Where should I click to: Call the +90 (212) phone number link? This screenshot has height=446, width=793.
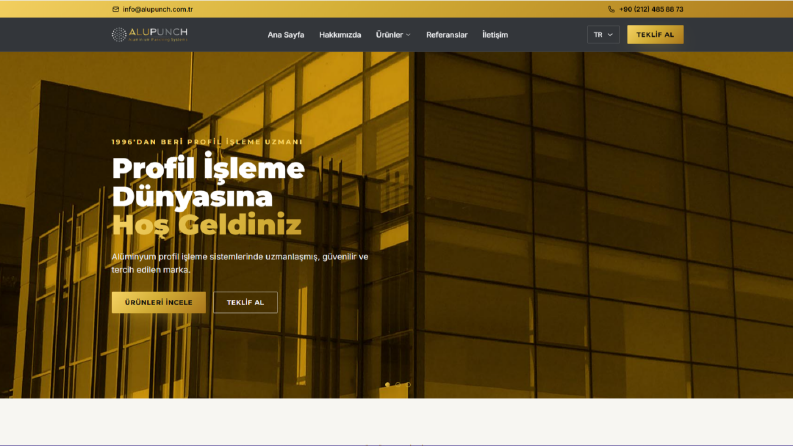651,9
